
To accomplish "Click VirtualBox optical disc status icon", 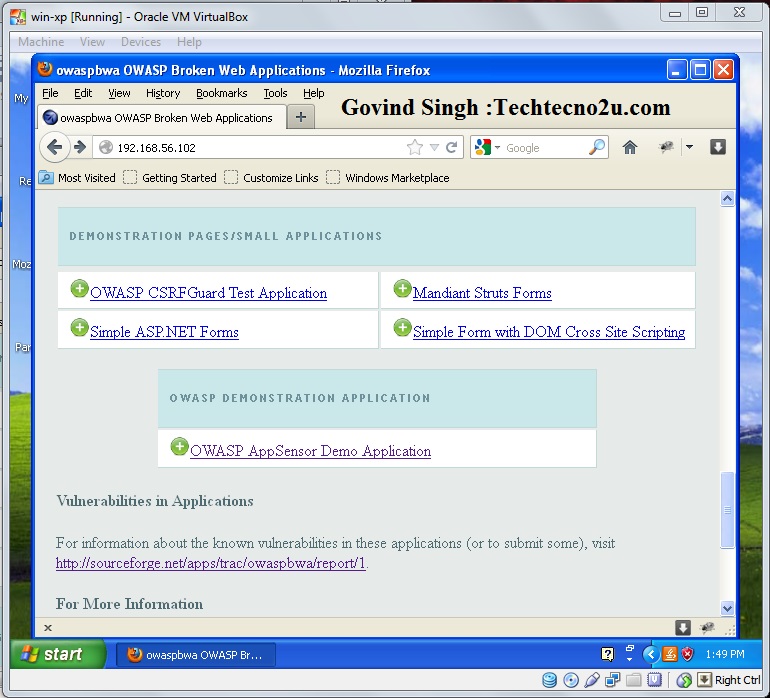I will [x=571, y=680].
